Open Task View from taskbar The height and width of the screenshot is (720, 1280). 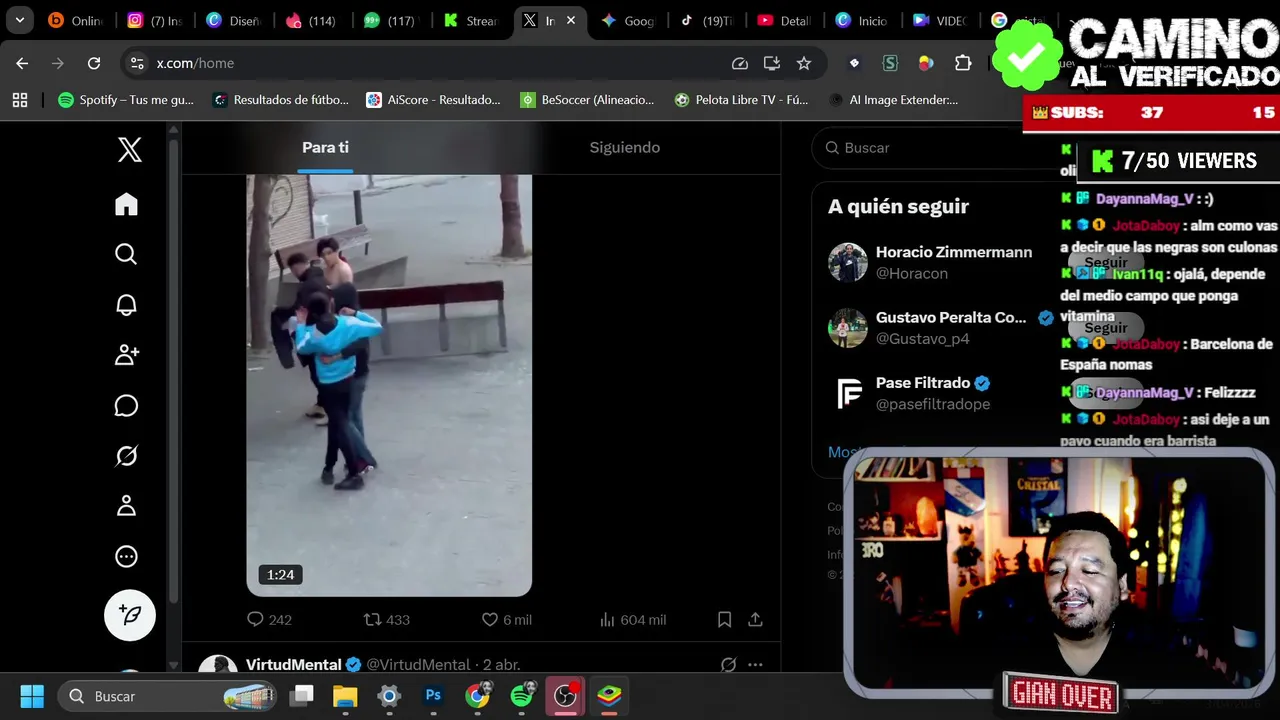[301, 696]
